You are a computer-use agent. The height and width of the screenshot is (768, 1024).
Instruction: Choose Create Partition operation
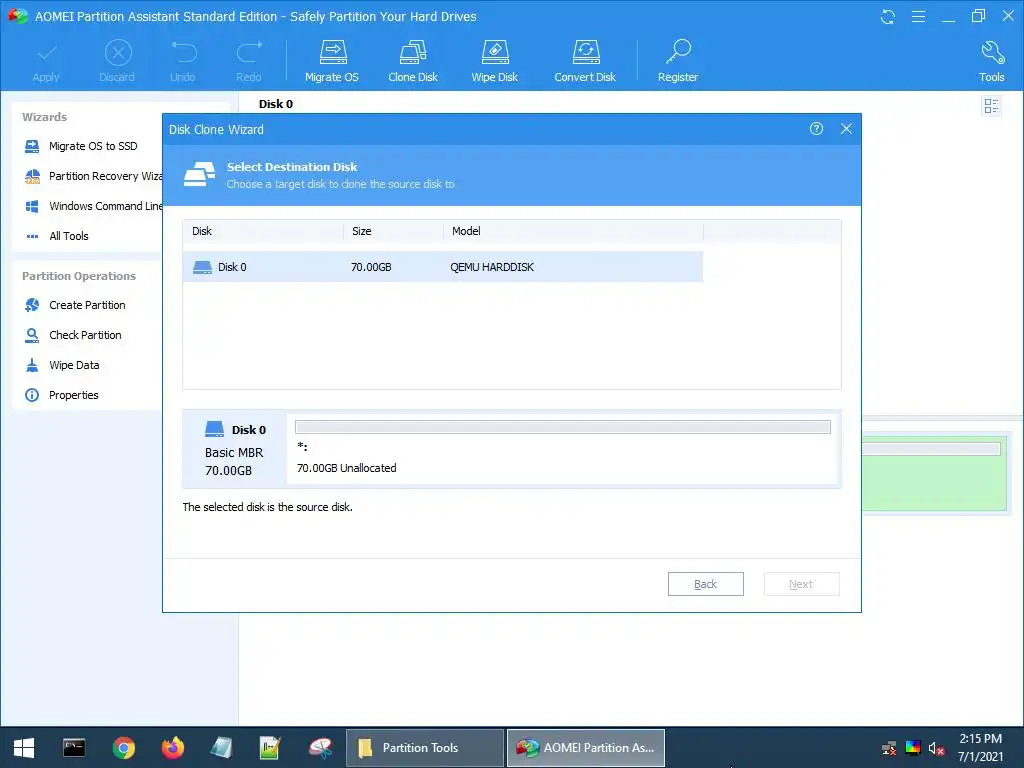tap(87, 305)
